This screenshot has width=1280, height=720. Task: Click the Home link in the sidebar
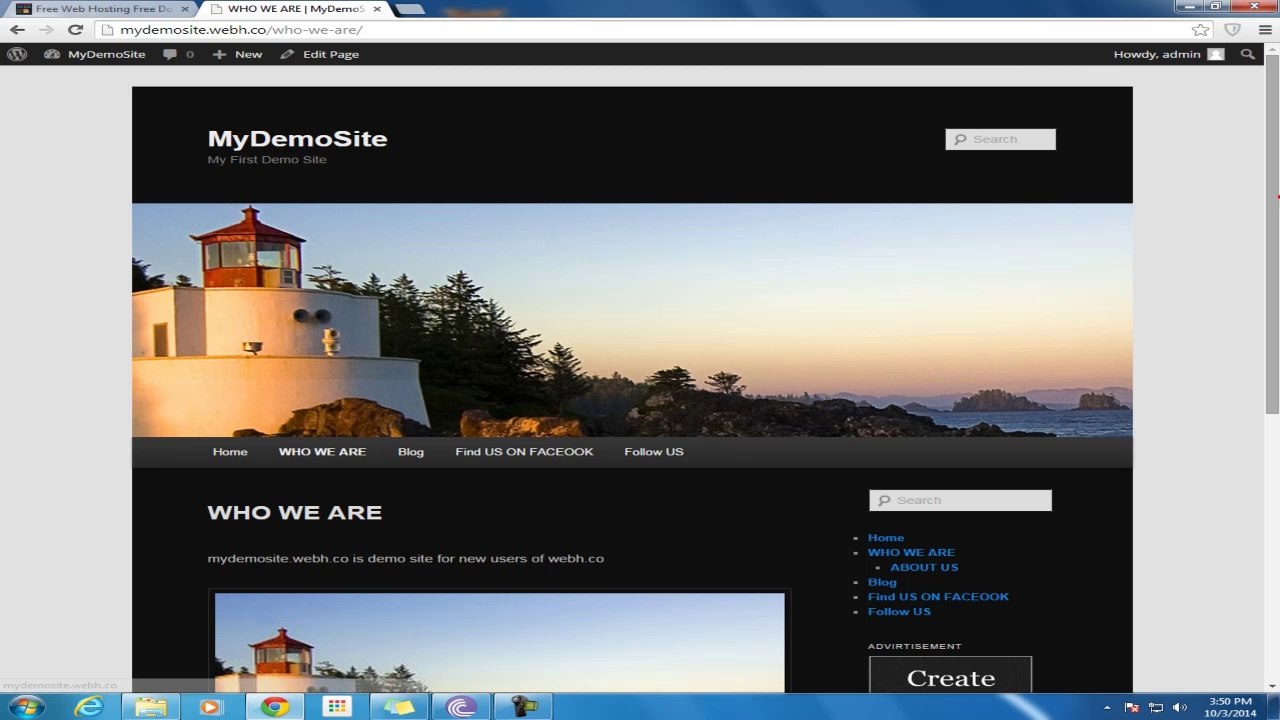click(x=886, y=538)
